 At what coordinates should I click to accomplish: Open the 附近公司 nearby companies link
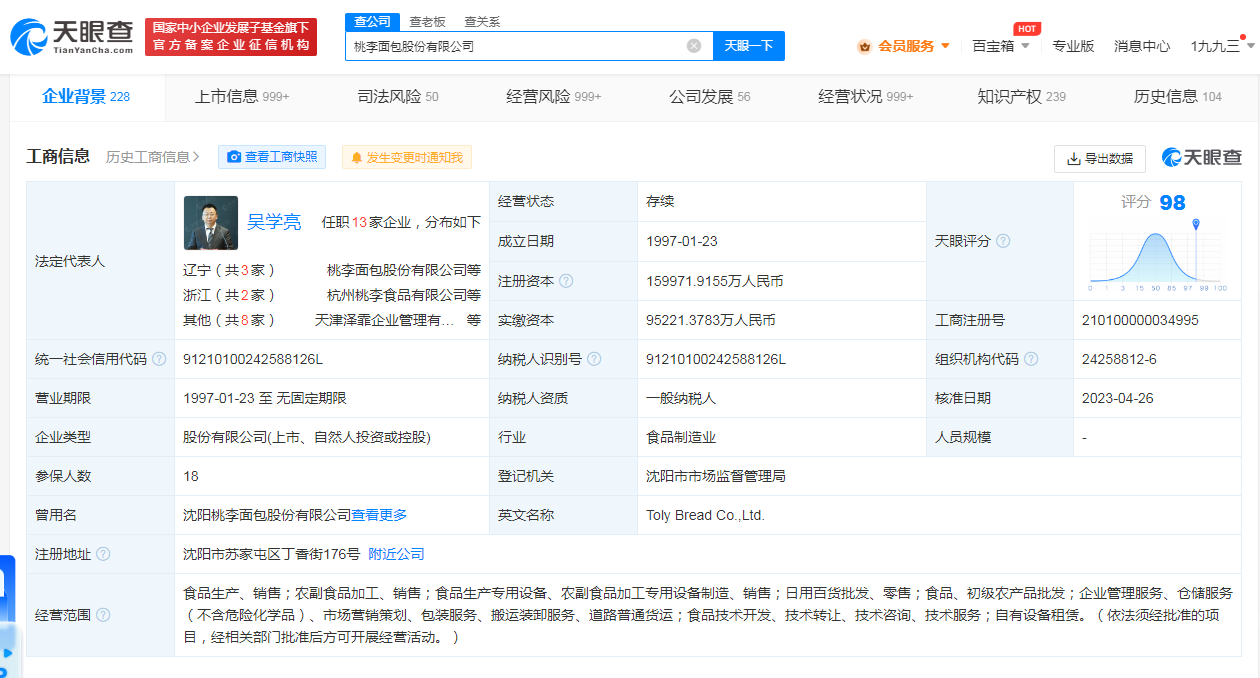(x=396, y=554)
